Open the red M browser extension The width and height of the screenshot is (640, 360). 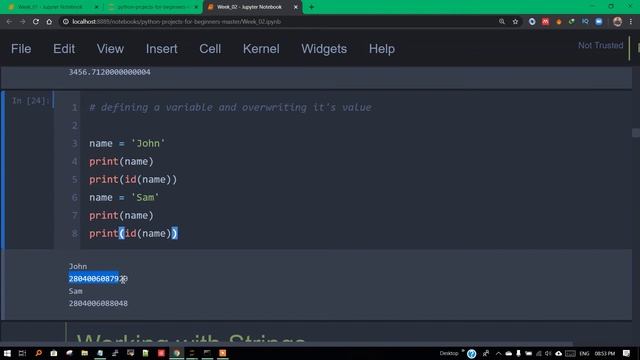coord(545,22)
